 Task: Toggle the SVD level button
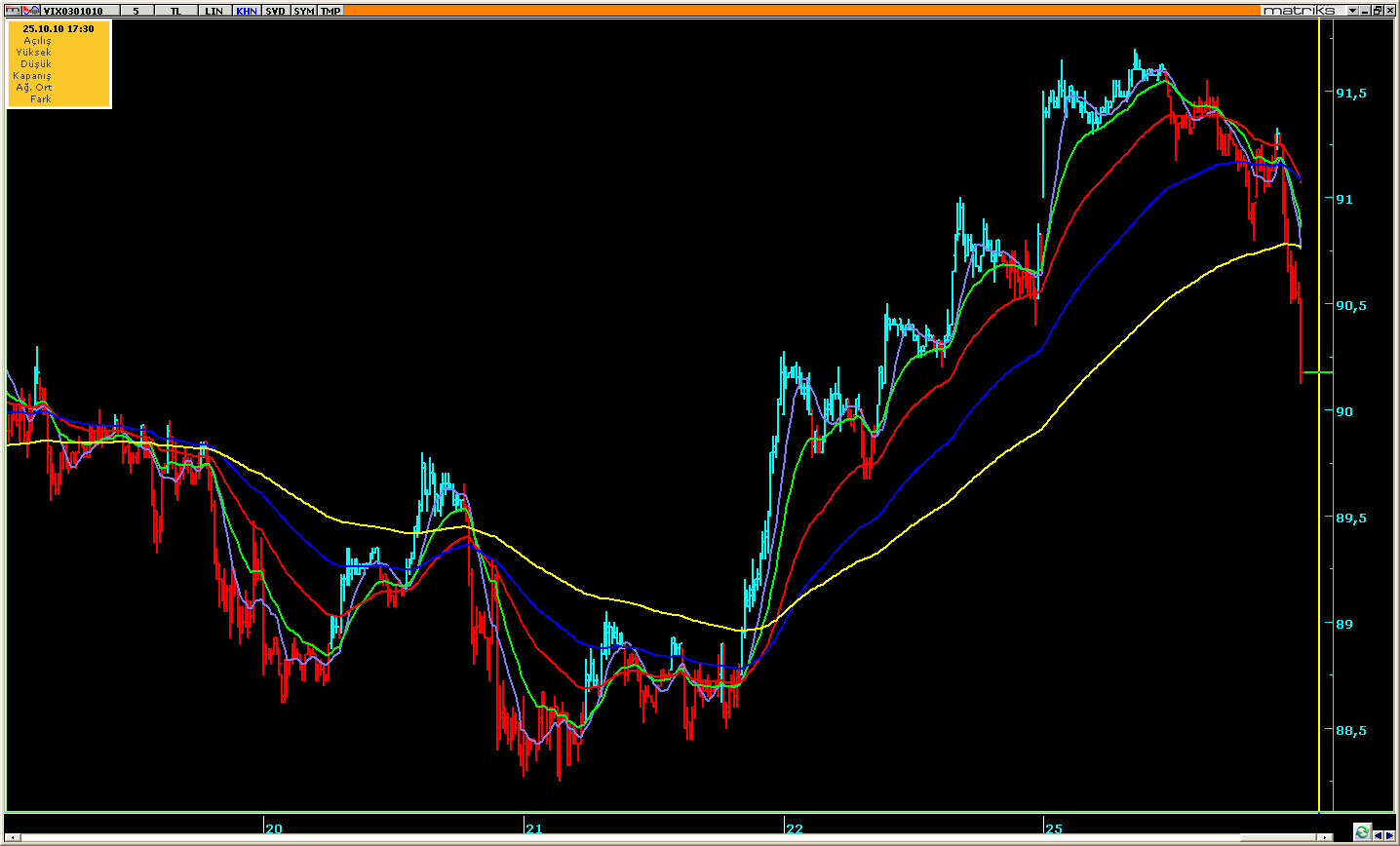(x=275, y=11)
